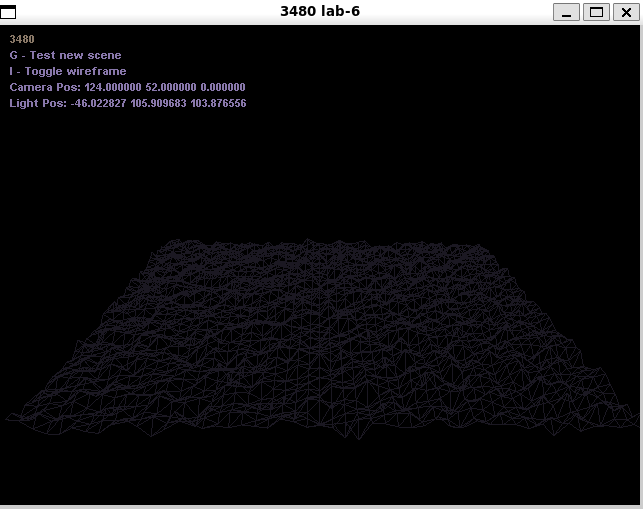Click the '3480' heading in the overlay
Screen dimensions: 643x509
22,39
